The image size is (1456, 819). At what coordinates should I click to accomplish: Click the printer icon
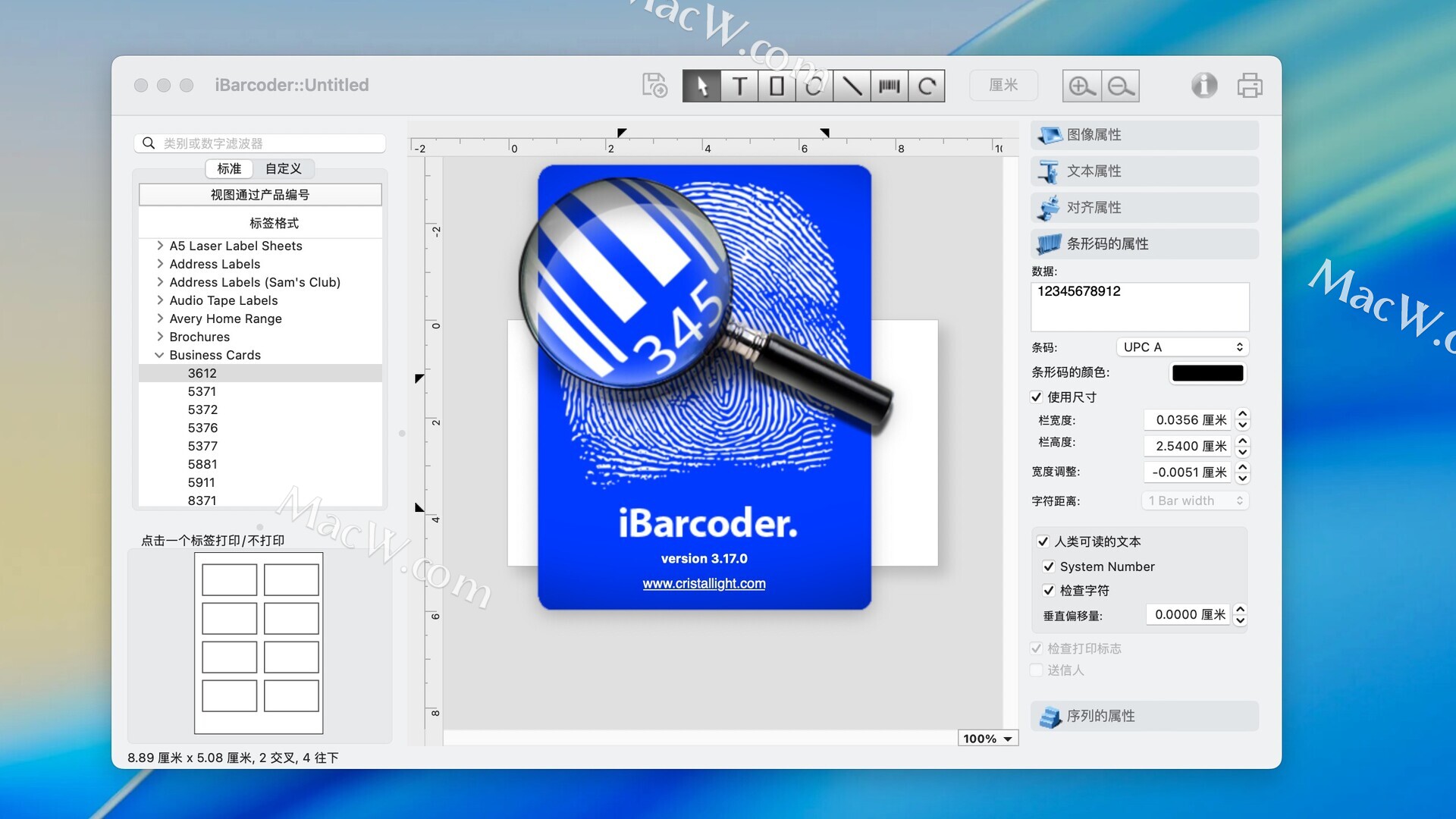coord(1250,85)
